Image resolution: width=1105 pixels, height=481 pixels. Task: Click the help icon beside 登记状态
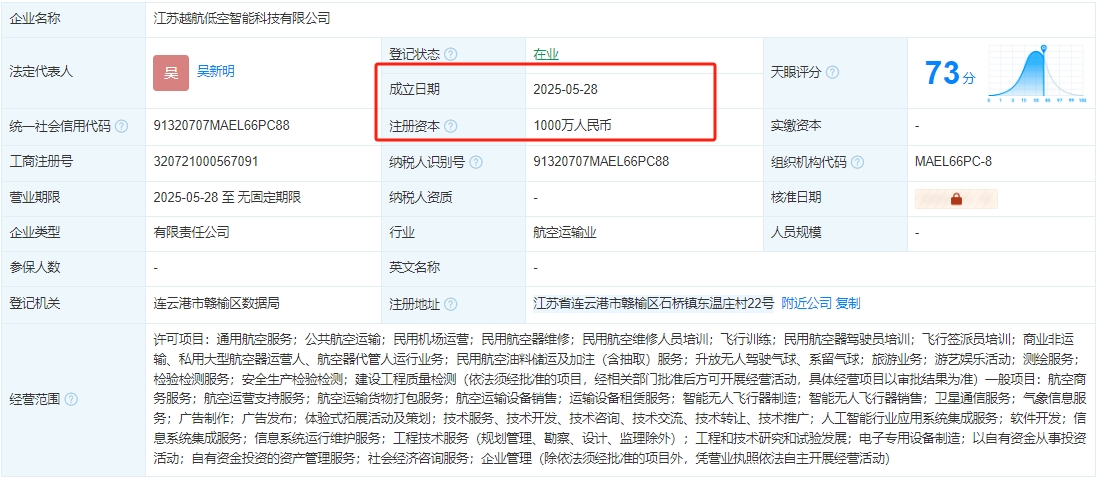pyautogui.click(x=451, y=54)
